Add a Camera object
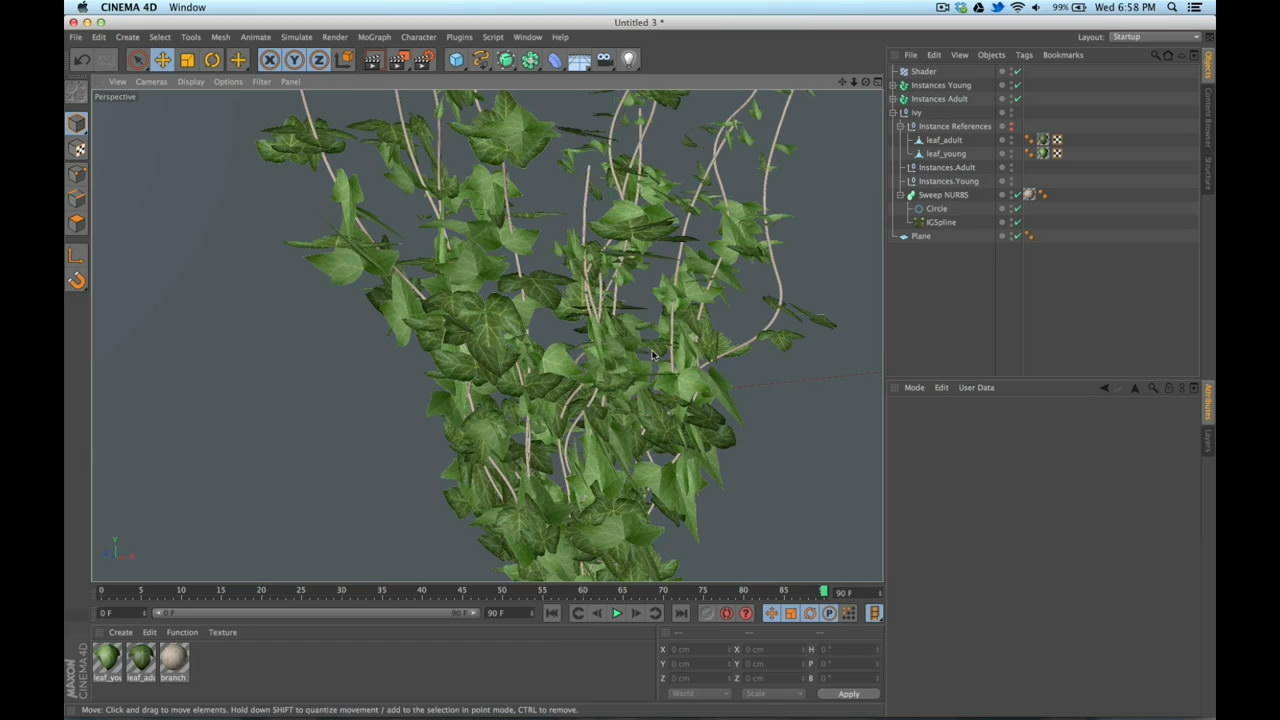This screenshot has width=1280, height=720. pyautogui.click(x=604, y=60)
